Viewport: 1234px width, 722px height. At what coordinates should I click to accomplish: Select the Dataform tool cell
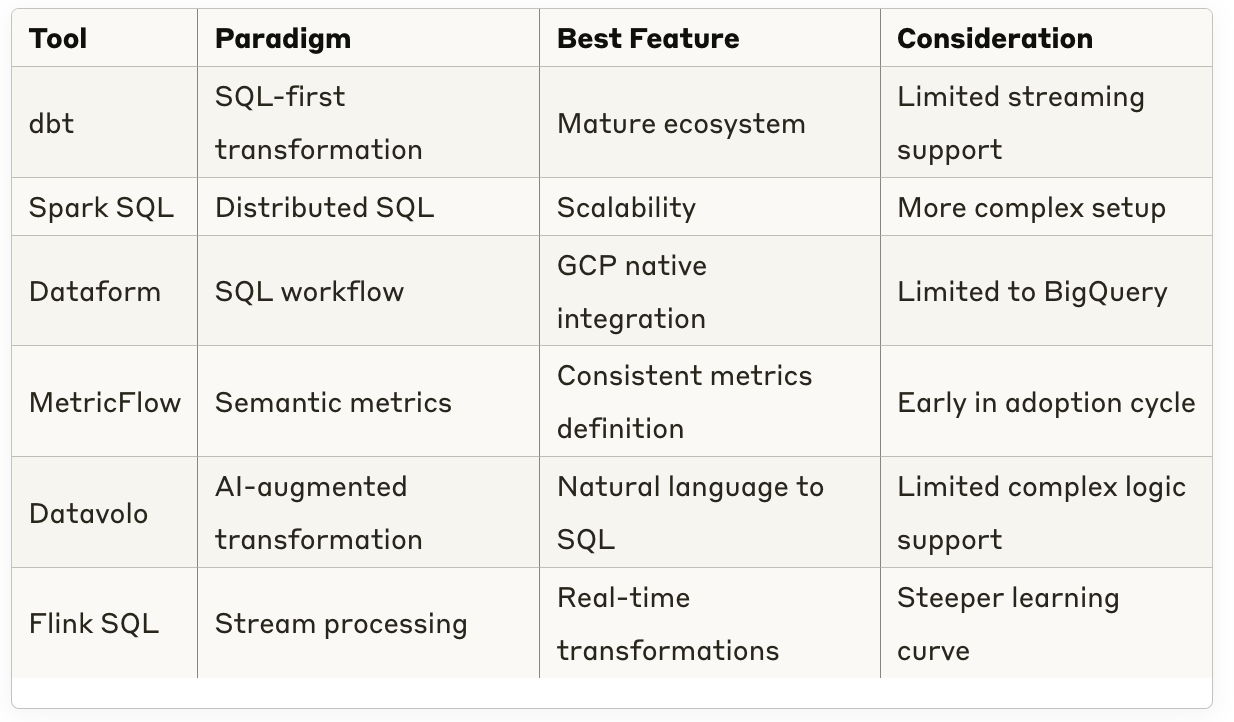95,291
